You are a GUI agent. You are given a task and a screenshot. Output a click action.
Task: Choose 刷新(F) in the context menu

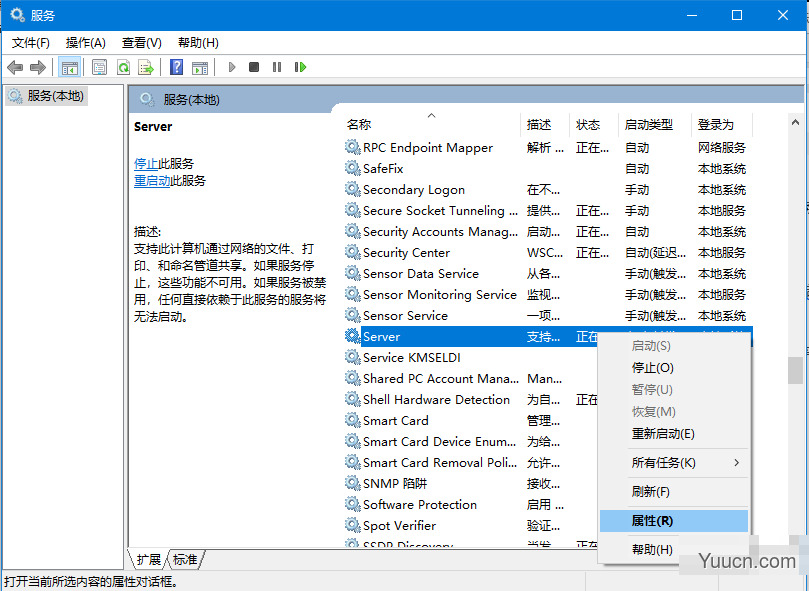[674, 492]
